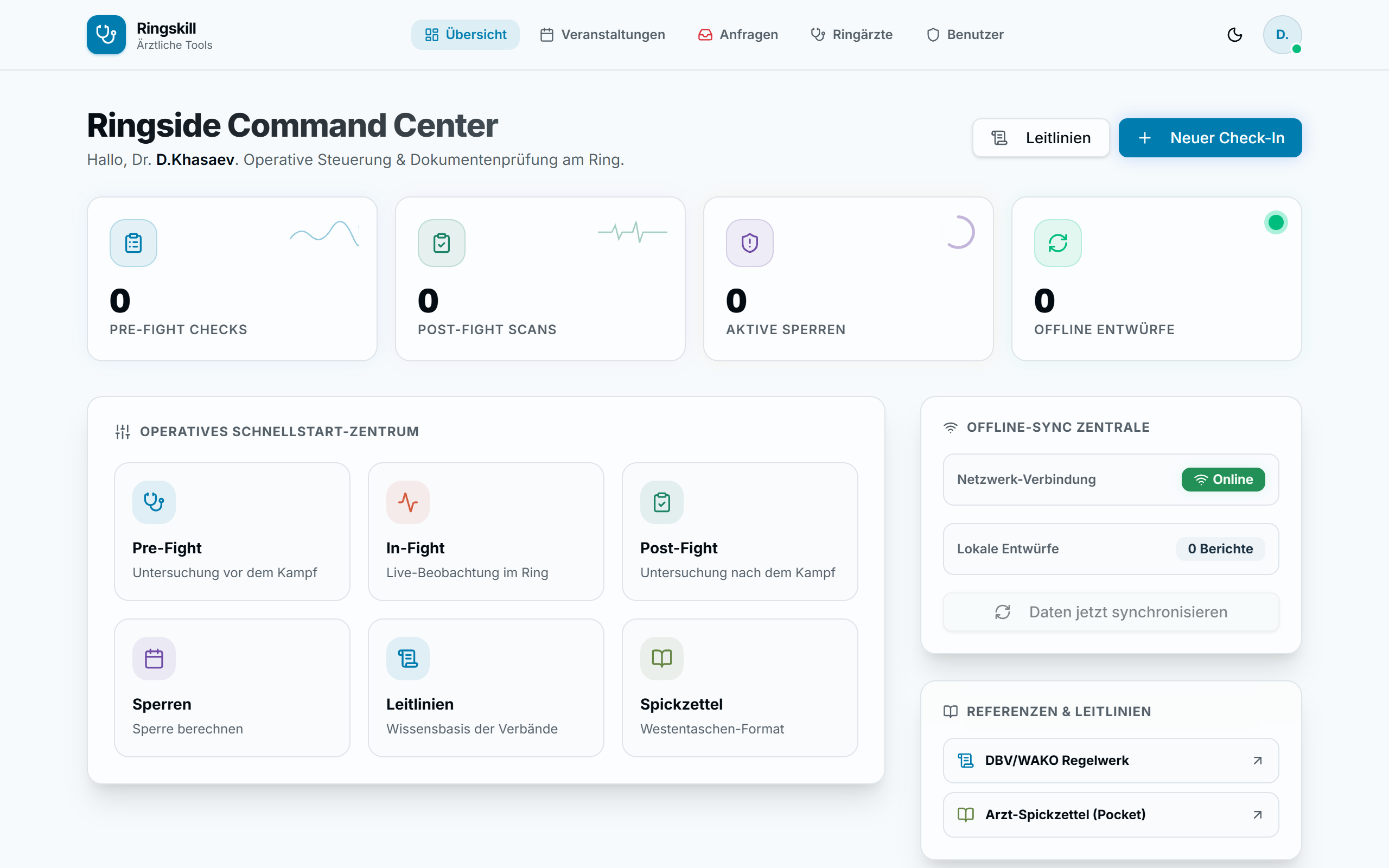Click the Netzwerk-Verbindung row label

click(1026, 480)
